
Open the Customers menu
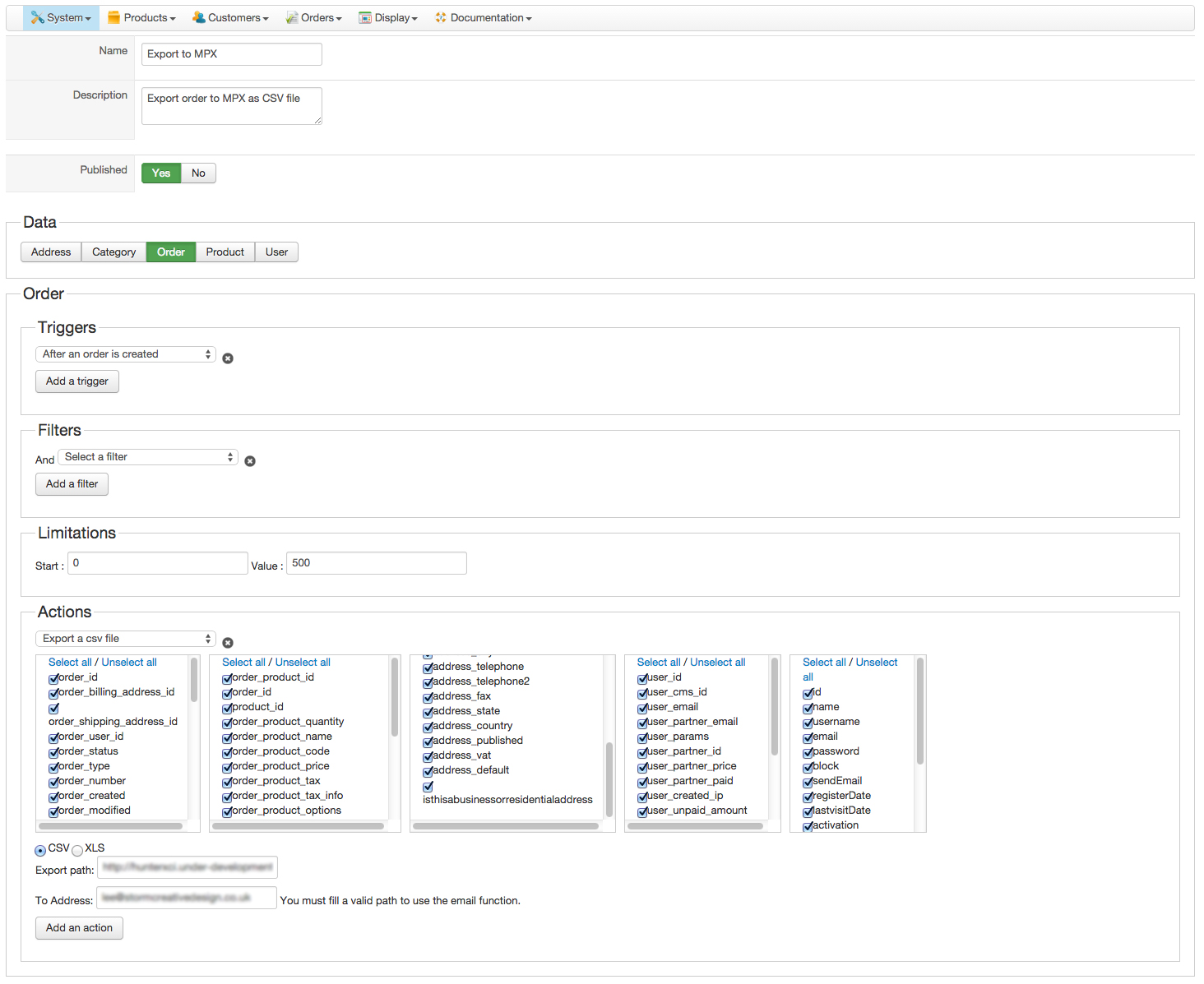(230, 17)
